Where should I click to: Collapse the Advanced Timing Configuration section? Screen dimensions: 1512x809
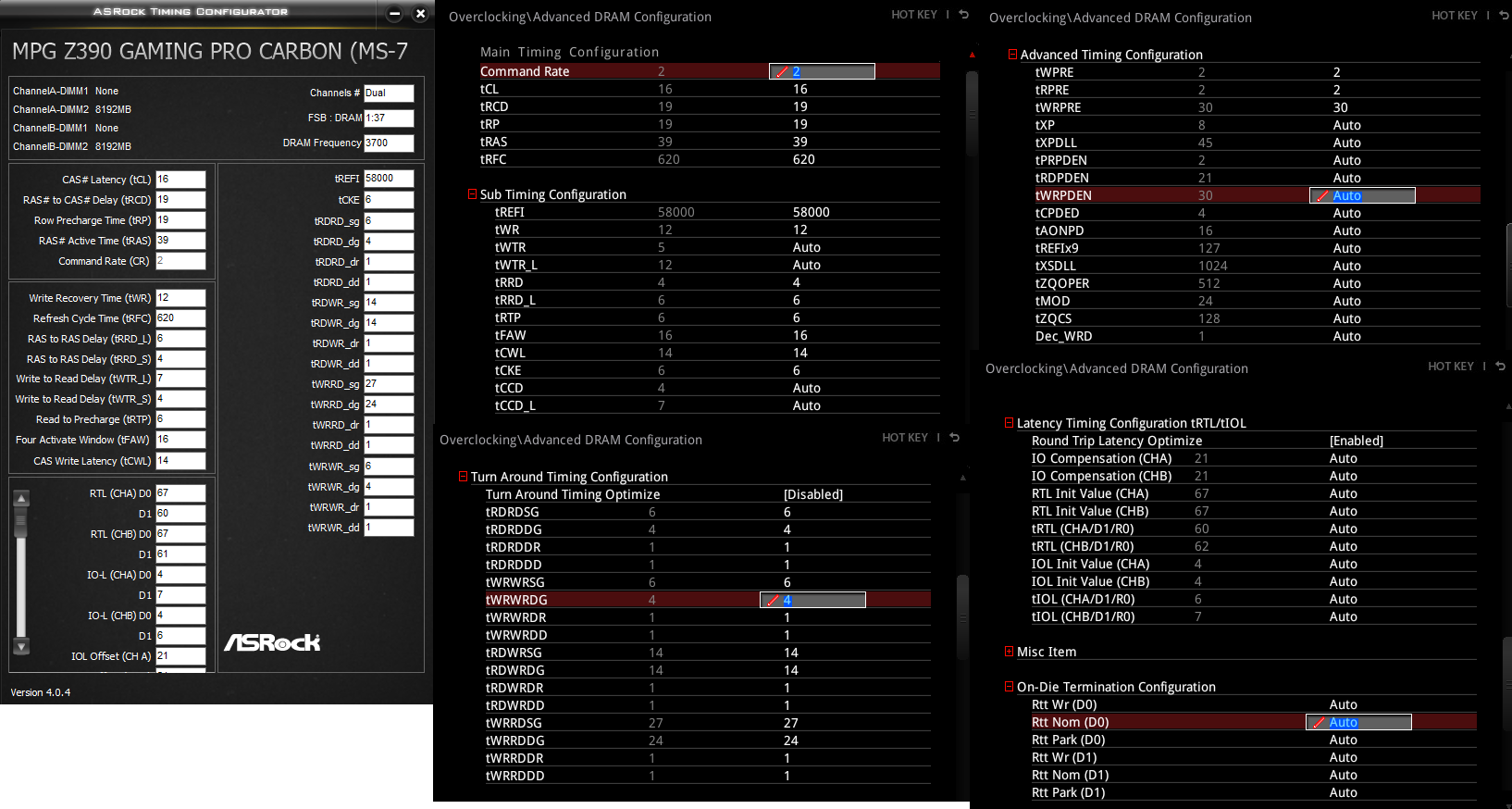(1012, 55)
